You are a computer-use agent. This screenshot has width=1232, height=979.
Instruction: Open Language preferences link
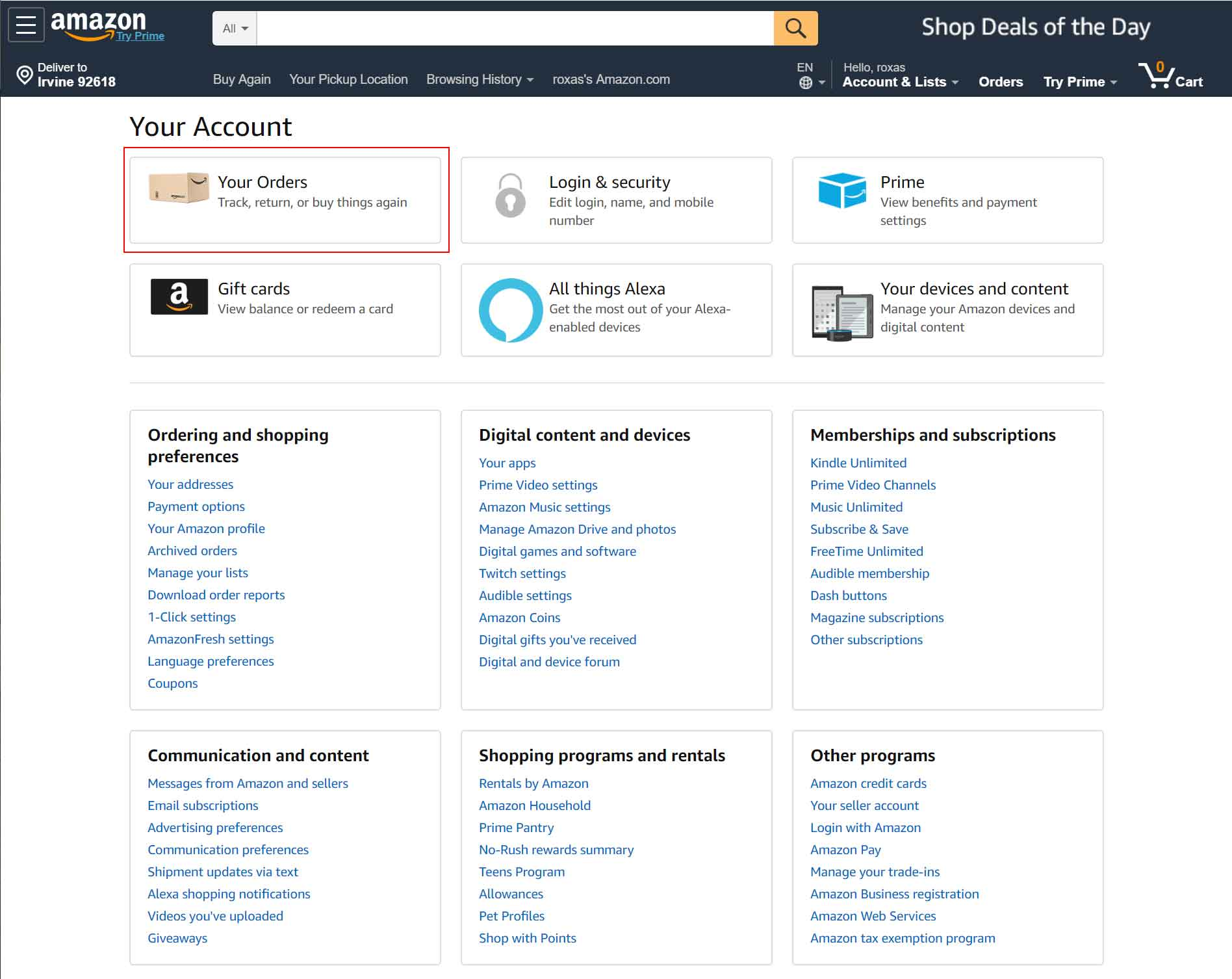point(211,661)
